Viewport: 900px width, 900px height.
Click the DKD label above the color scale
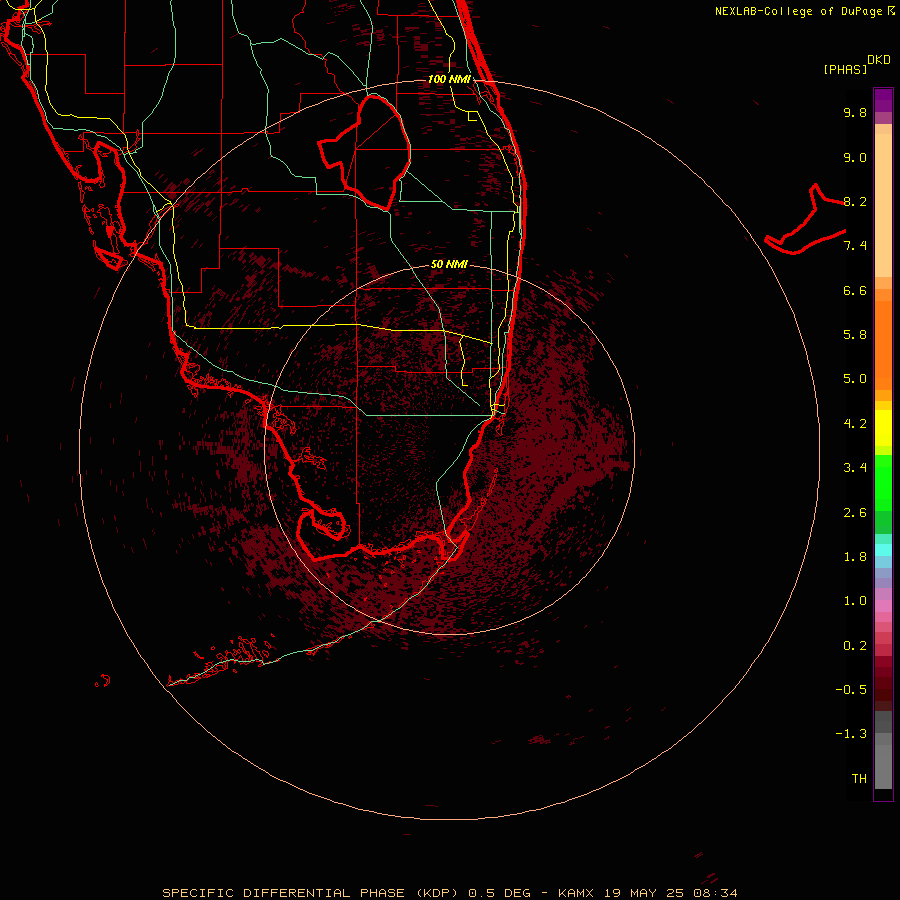[x=879, y=60]
